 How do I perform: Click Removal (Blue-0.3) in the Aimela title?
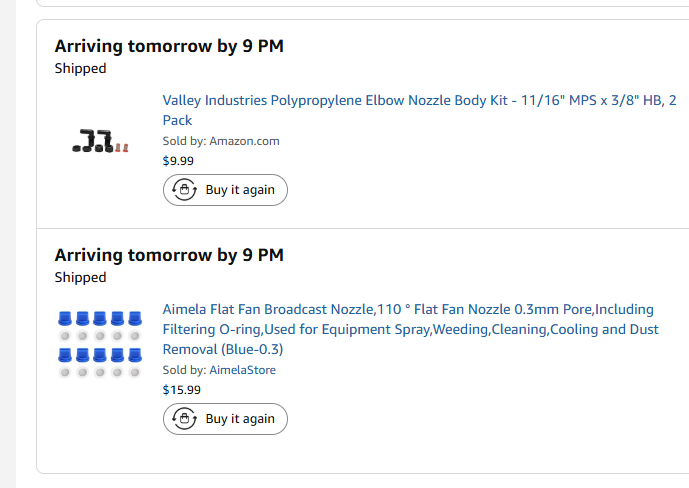223,350
